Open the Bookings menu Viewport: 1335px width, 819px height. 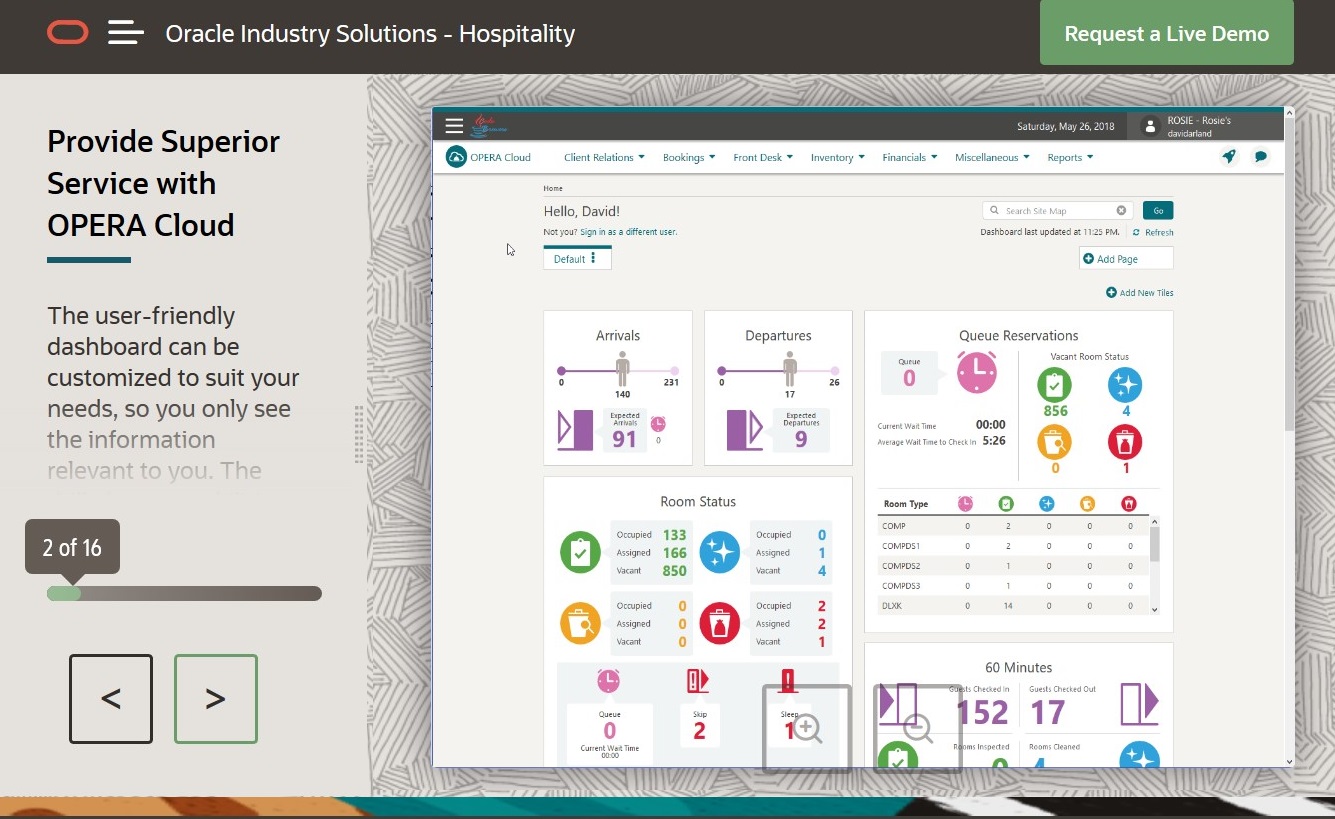(x=689, y=157)
